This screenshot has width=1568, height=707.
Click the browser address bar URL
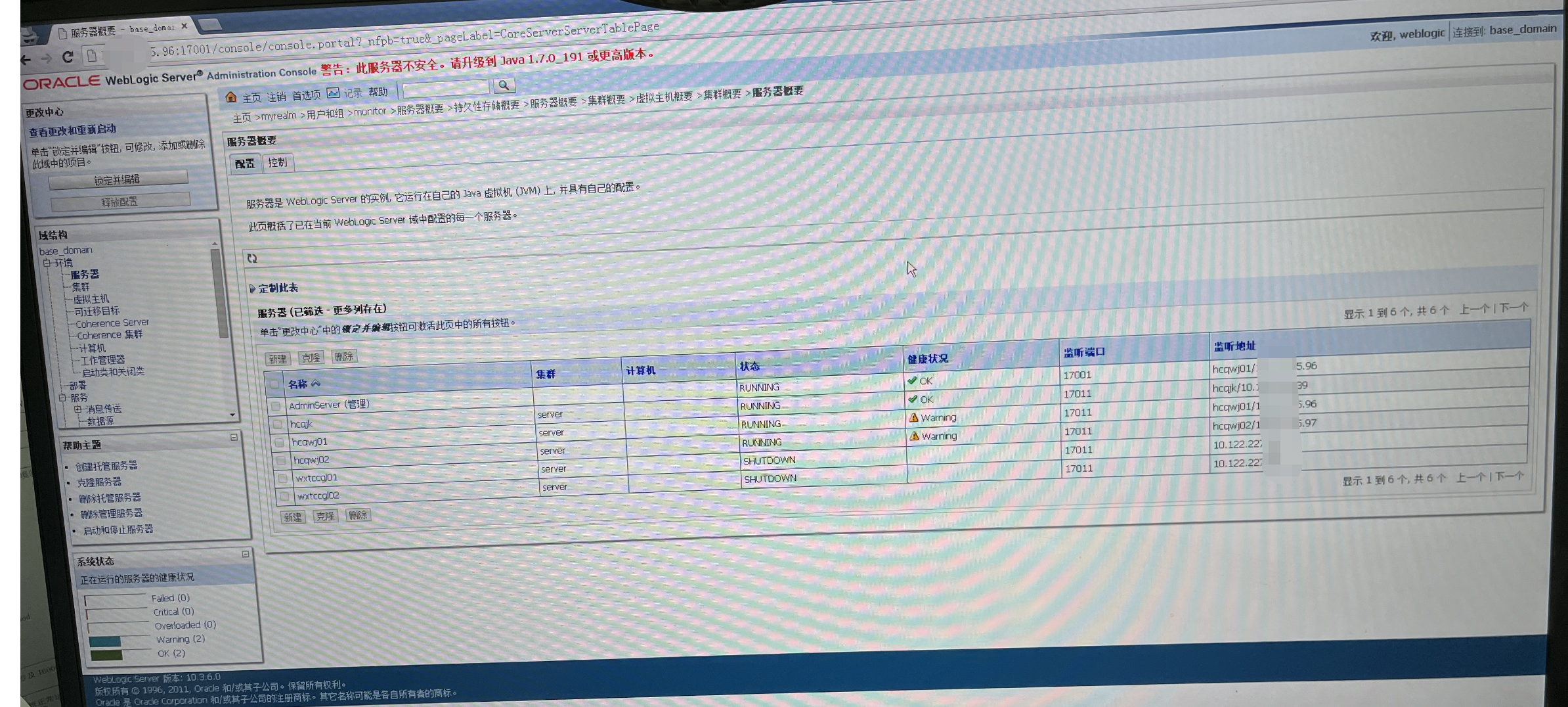404,39
